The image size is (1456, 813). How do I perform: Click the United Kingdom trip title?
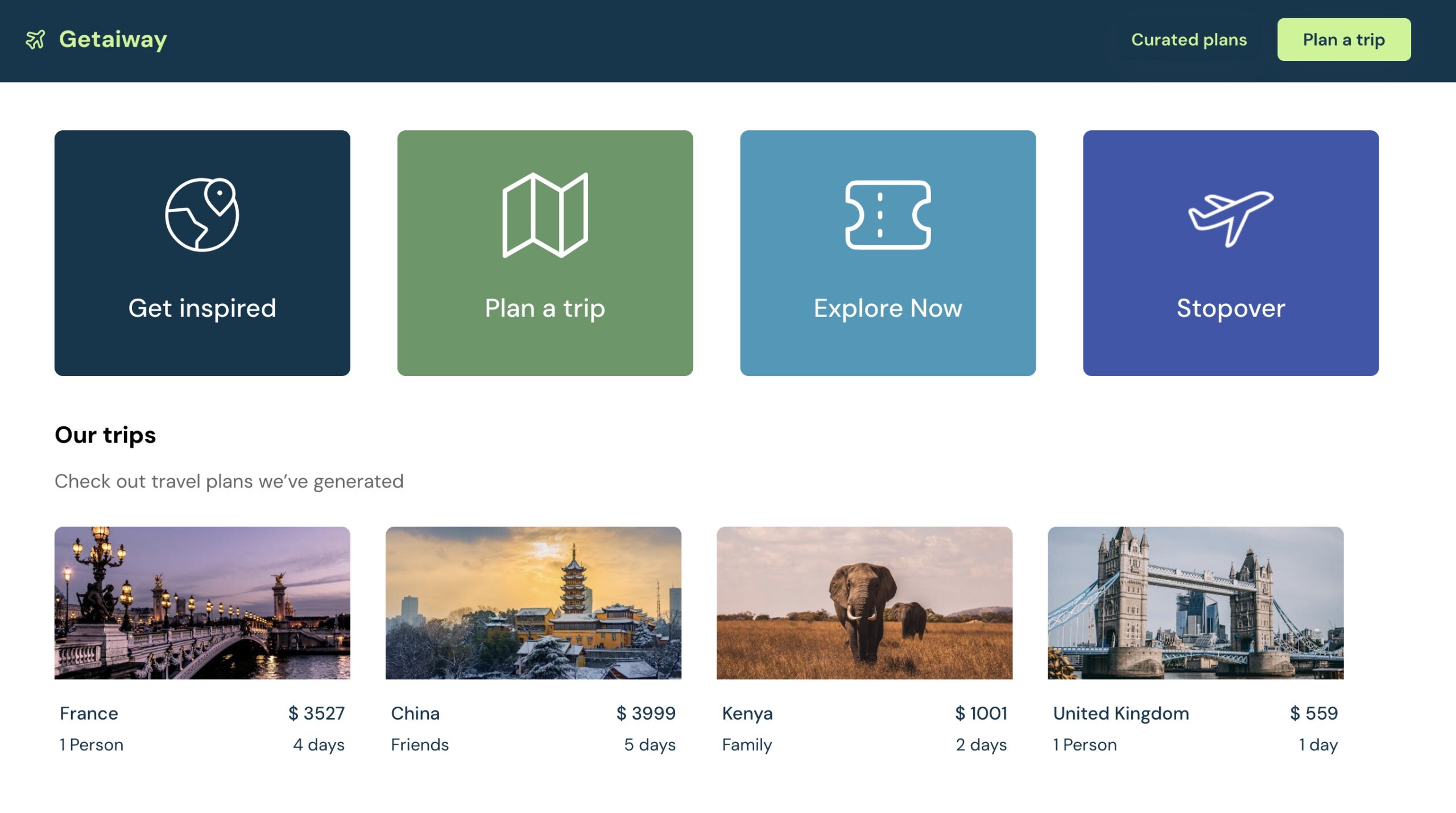tap(1120, 713)
